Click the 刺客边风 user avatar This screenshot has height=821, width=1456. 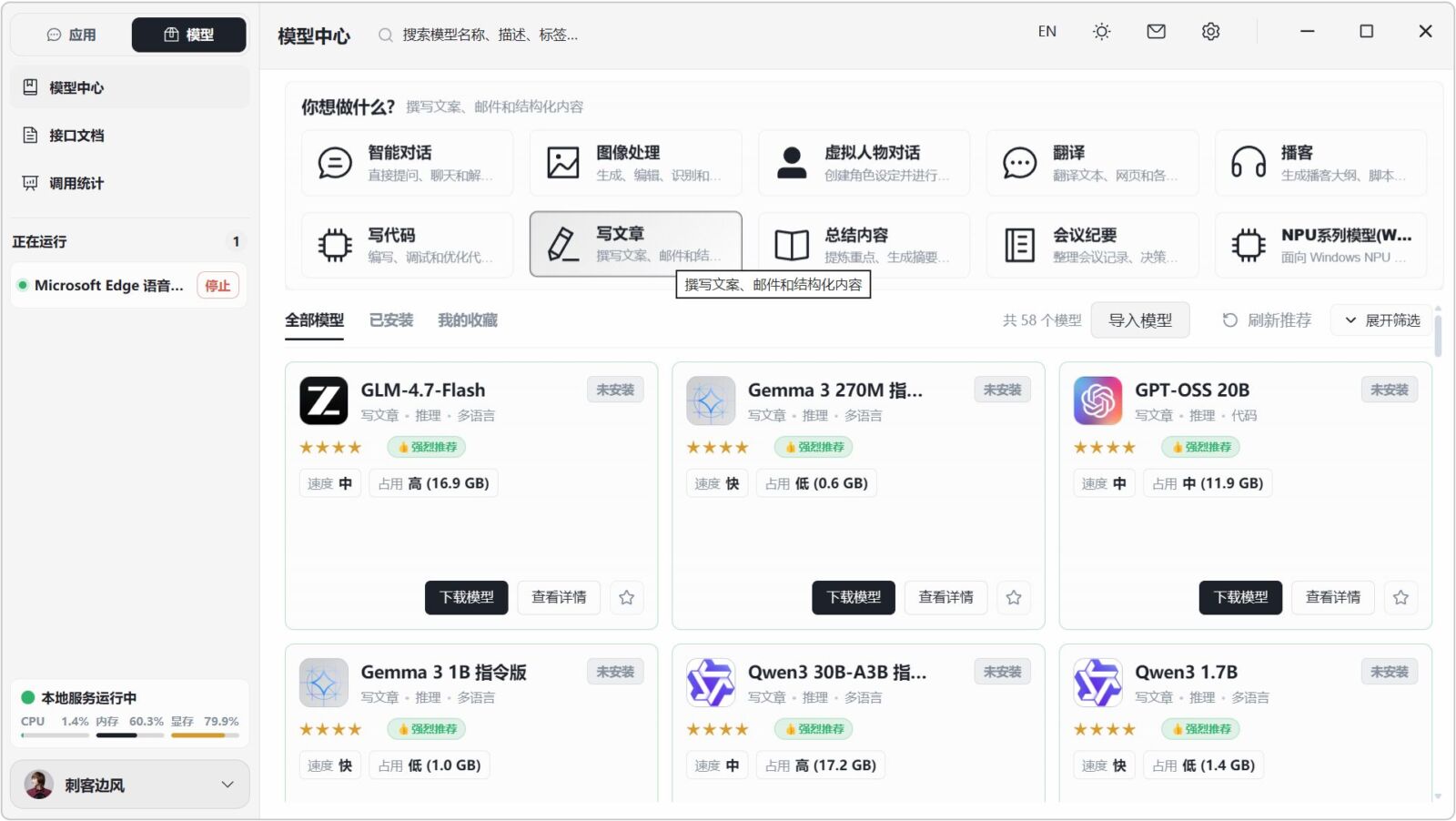[38, 785]
